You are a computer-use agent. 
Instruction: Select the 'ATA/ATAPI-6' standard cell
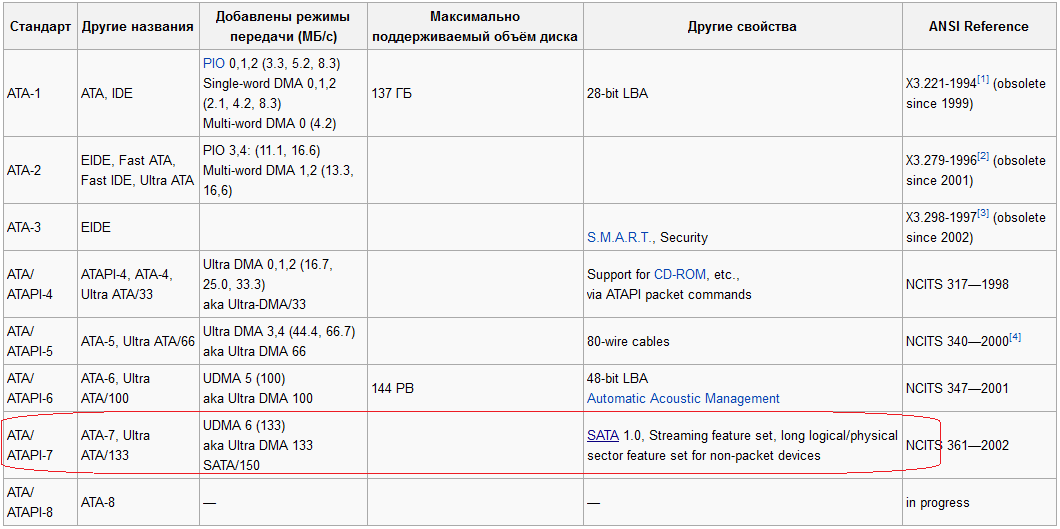[40, 388]
